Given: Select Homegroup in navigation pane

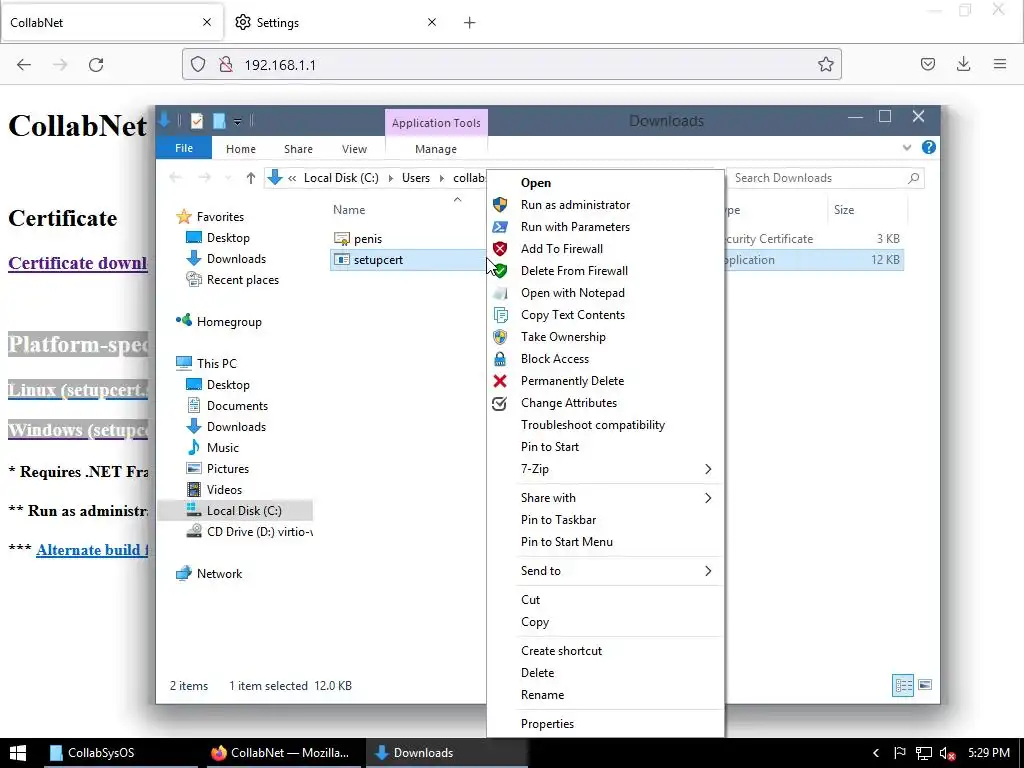Looking at the screenshot, I should tap(229, 322).
